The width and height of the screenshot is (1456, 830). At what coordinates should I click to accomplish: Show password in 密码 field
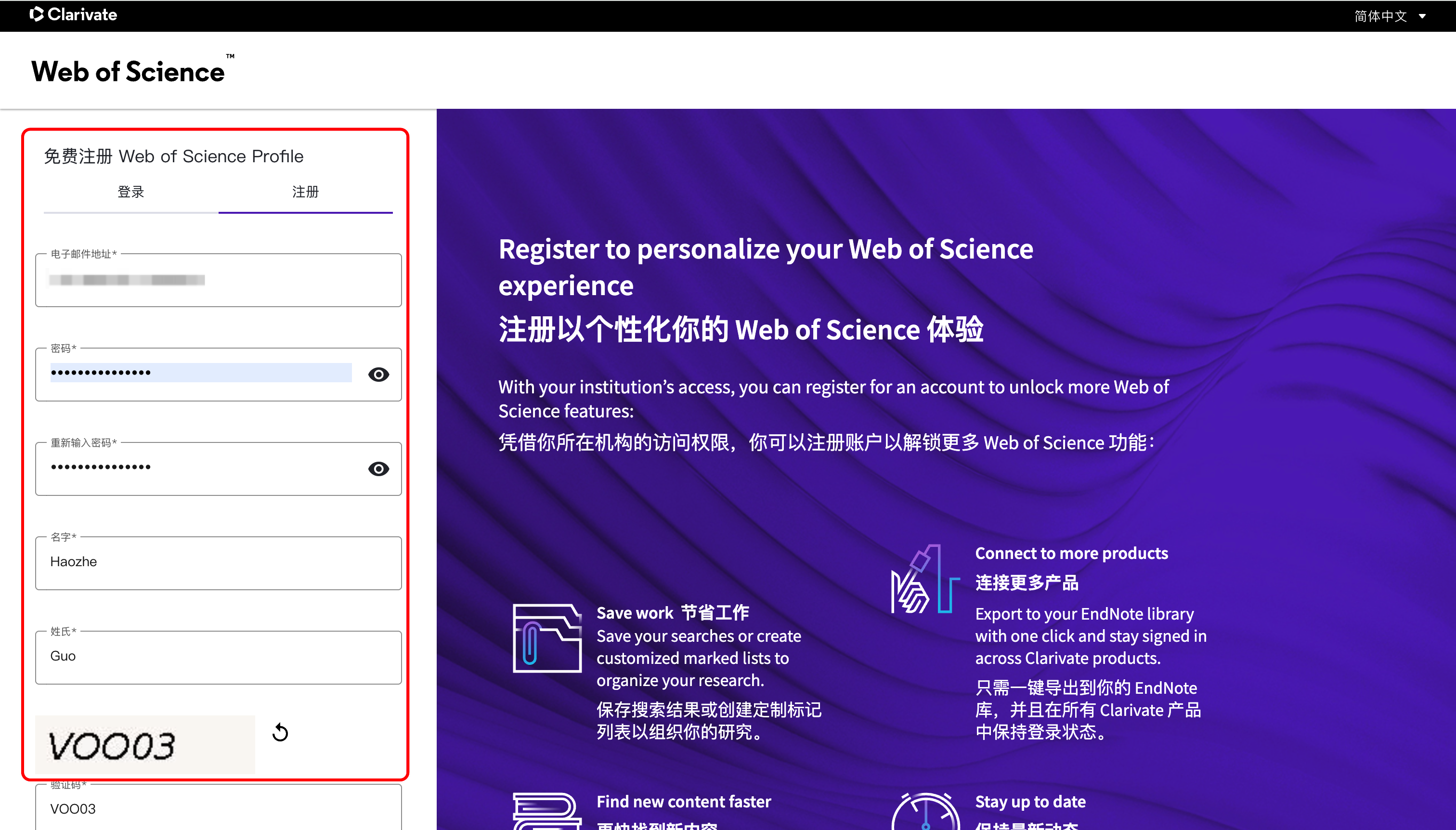point(378,375)
